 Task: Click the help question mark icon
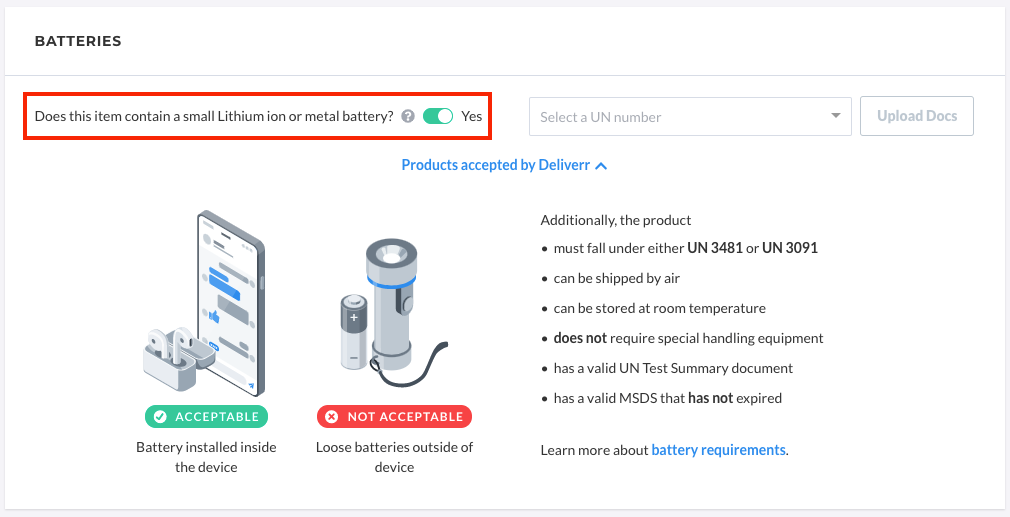point(408,117)
